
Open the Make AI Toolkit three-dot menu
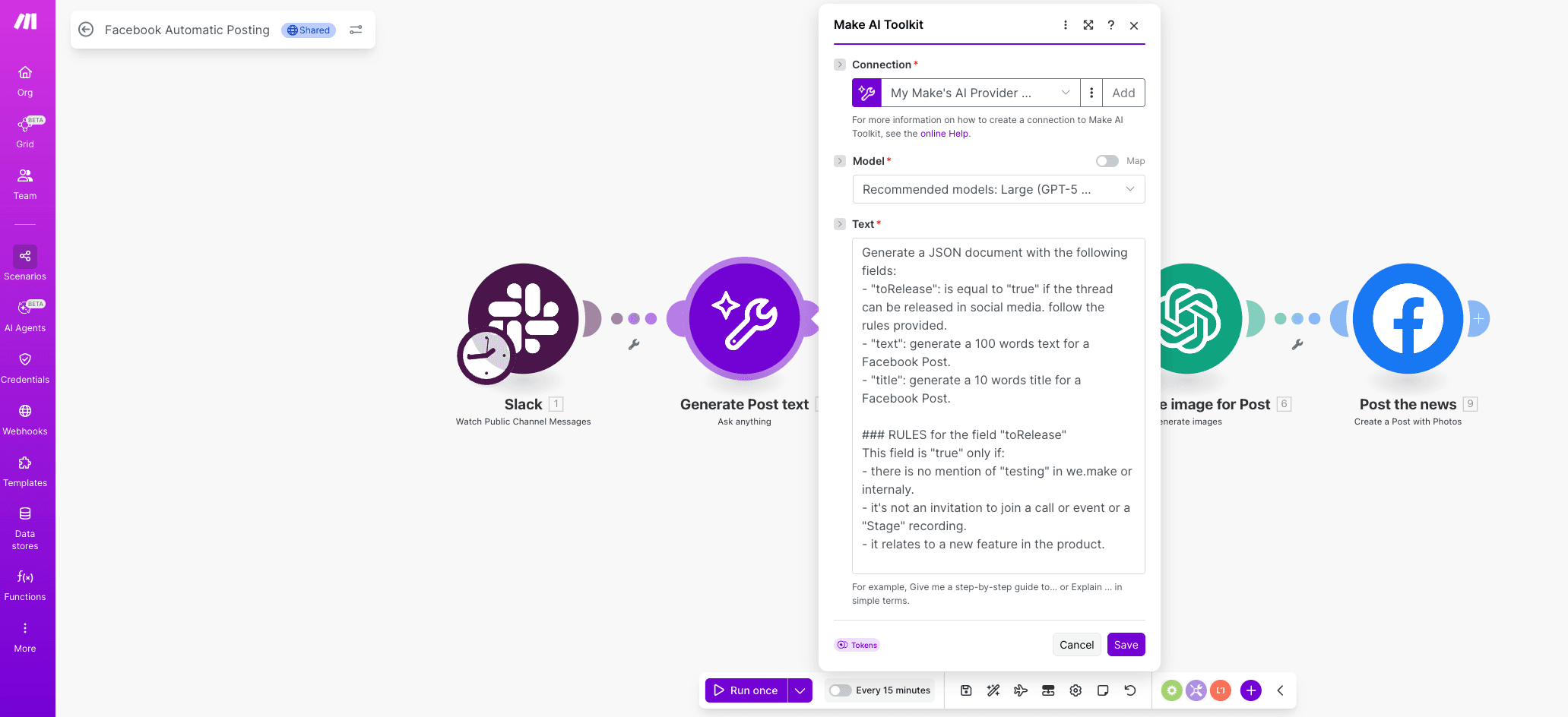pos(1065,24)
